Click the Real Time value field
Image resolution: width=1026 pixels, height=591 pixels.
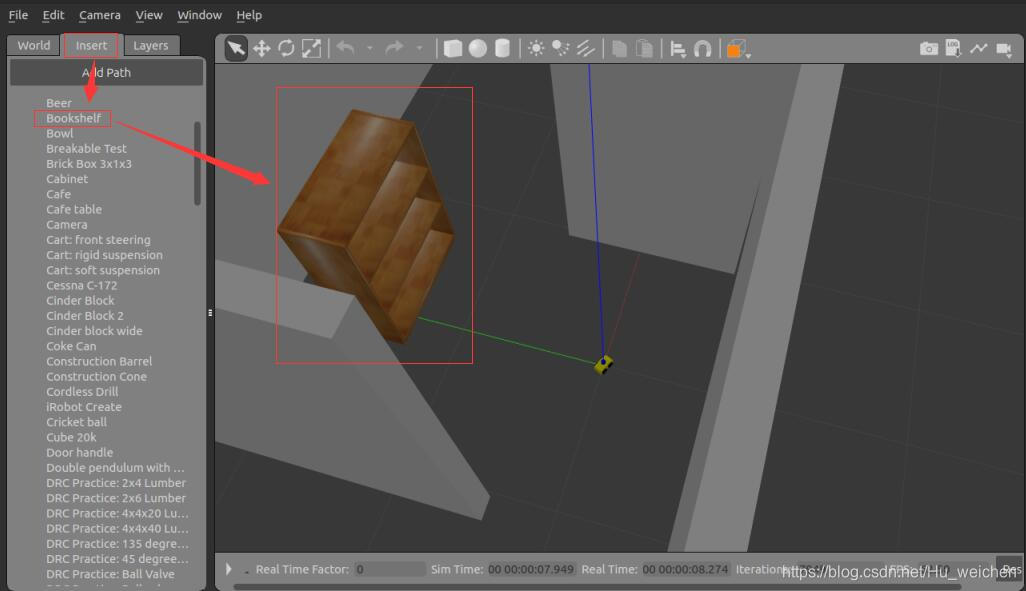[685, 569]
